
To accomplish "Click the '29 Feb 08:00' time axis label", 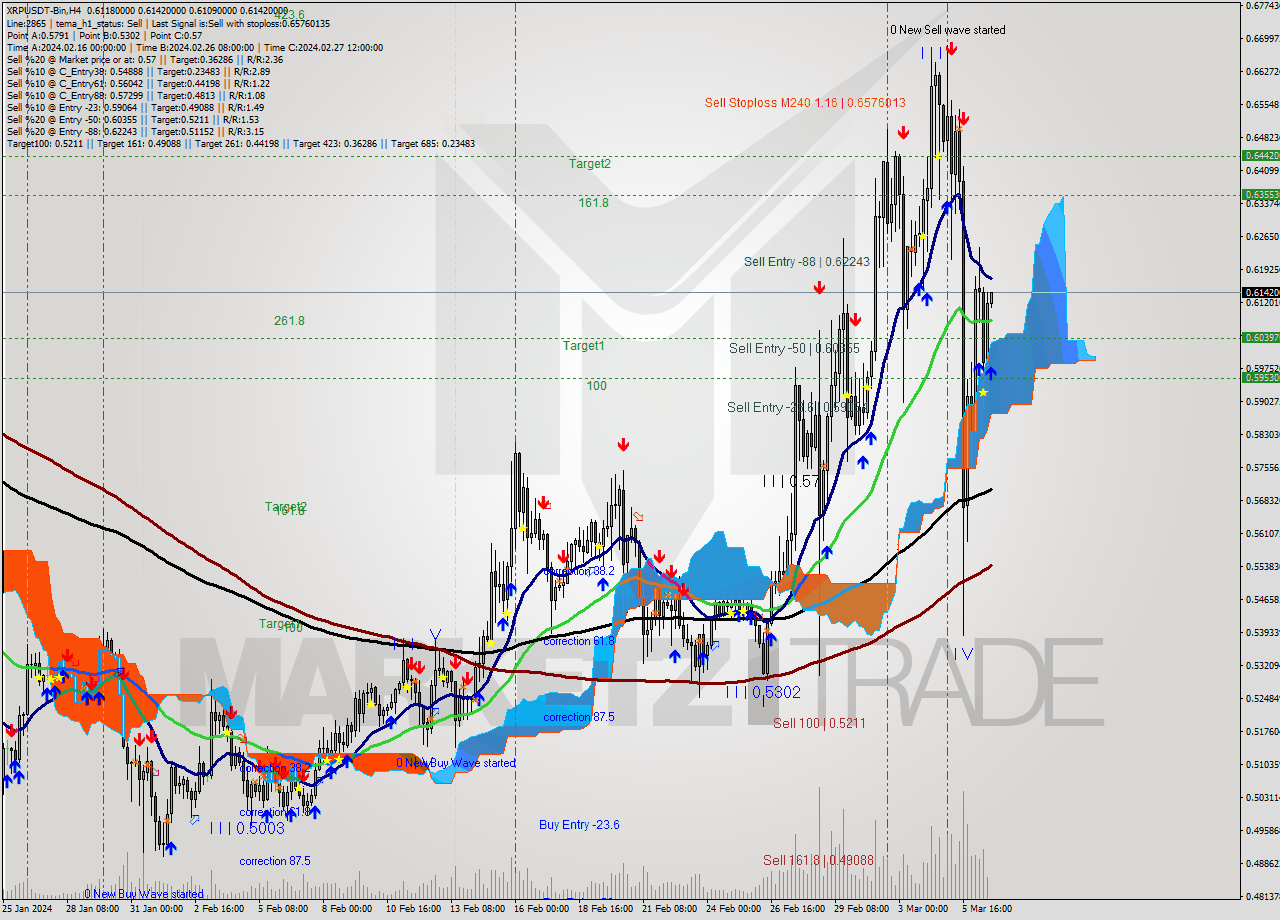I will [862, 909].
